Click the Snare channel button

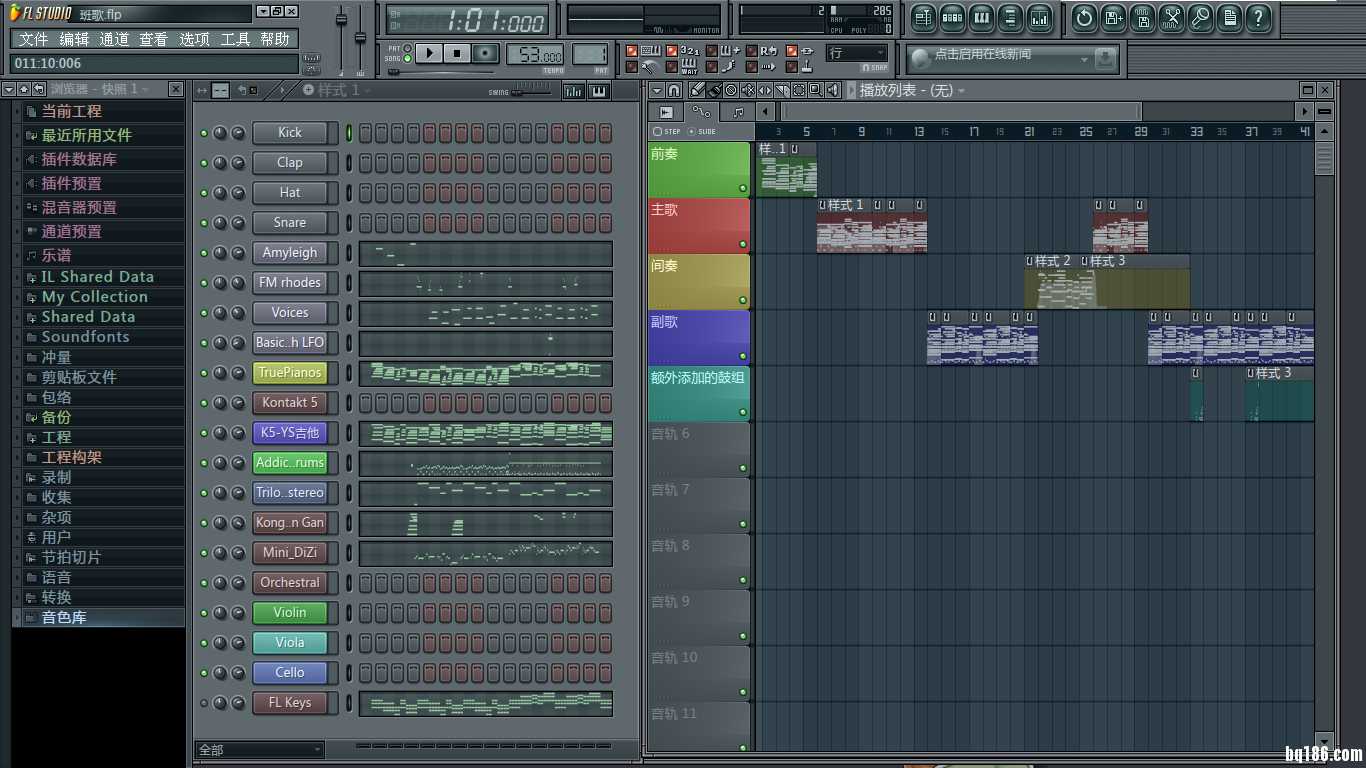290,223
